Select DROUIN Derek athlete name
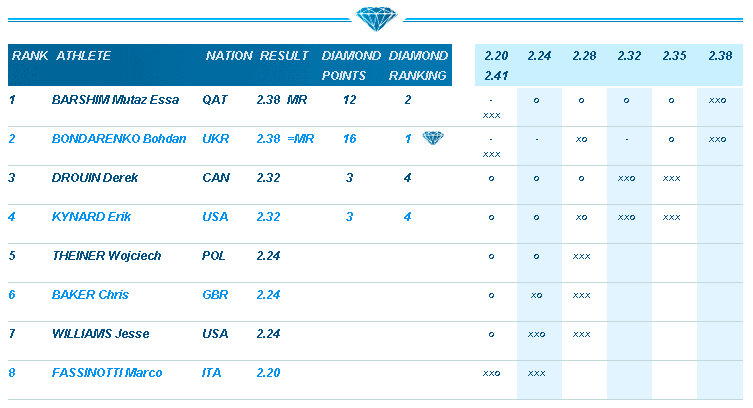Image resolution: width=753 pixels, height=408 pixels. pos(95,178)
